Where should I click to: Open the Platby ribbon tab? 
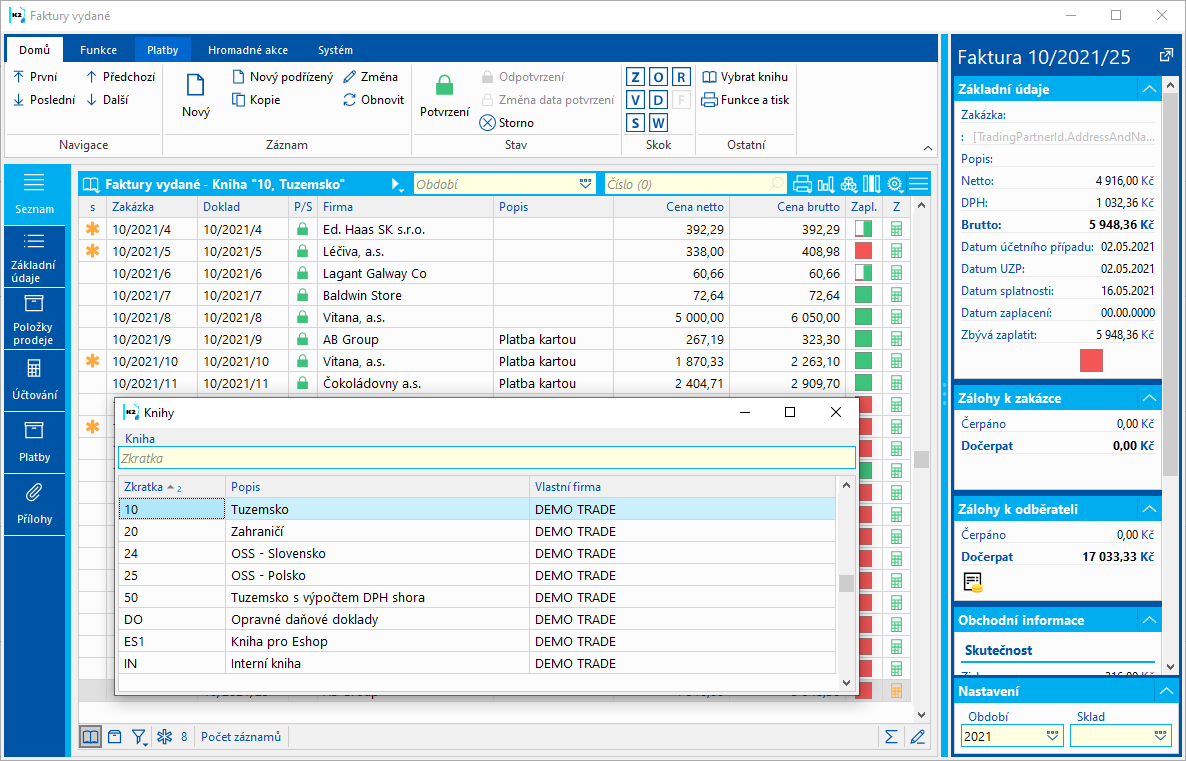[x=163, y=50]
